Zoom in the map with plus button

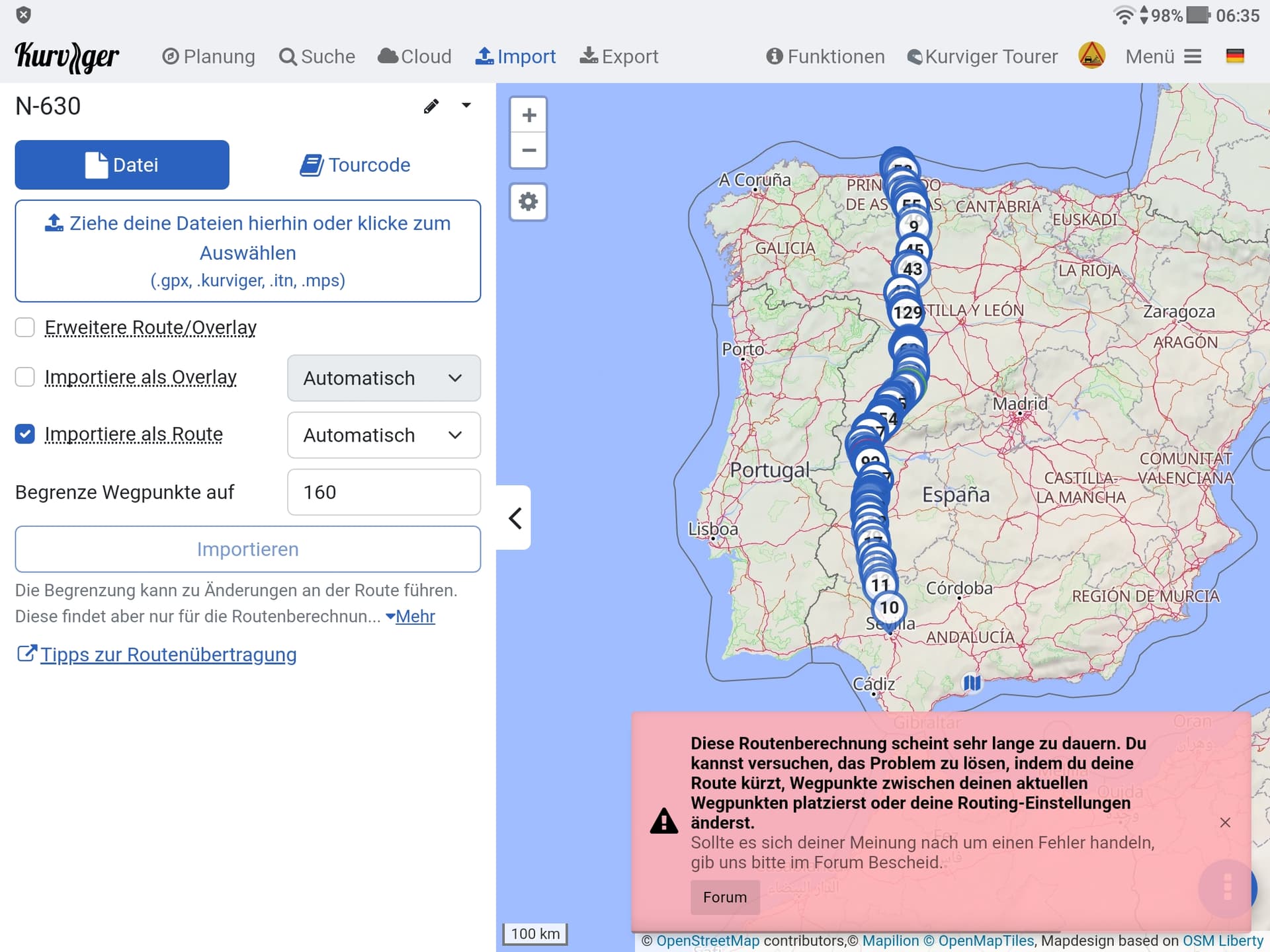[529, 116]
